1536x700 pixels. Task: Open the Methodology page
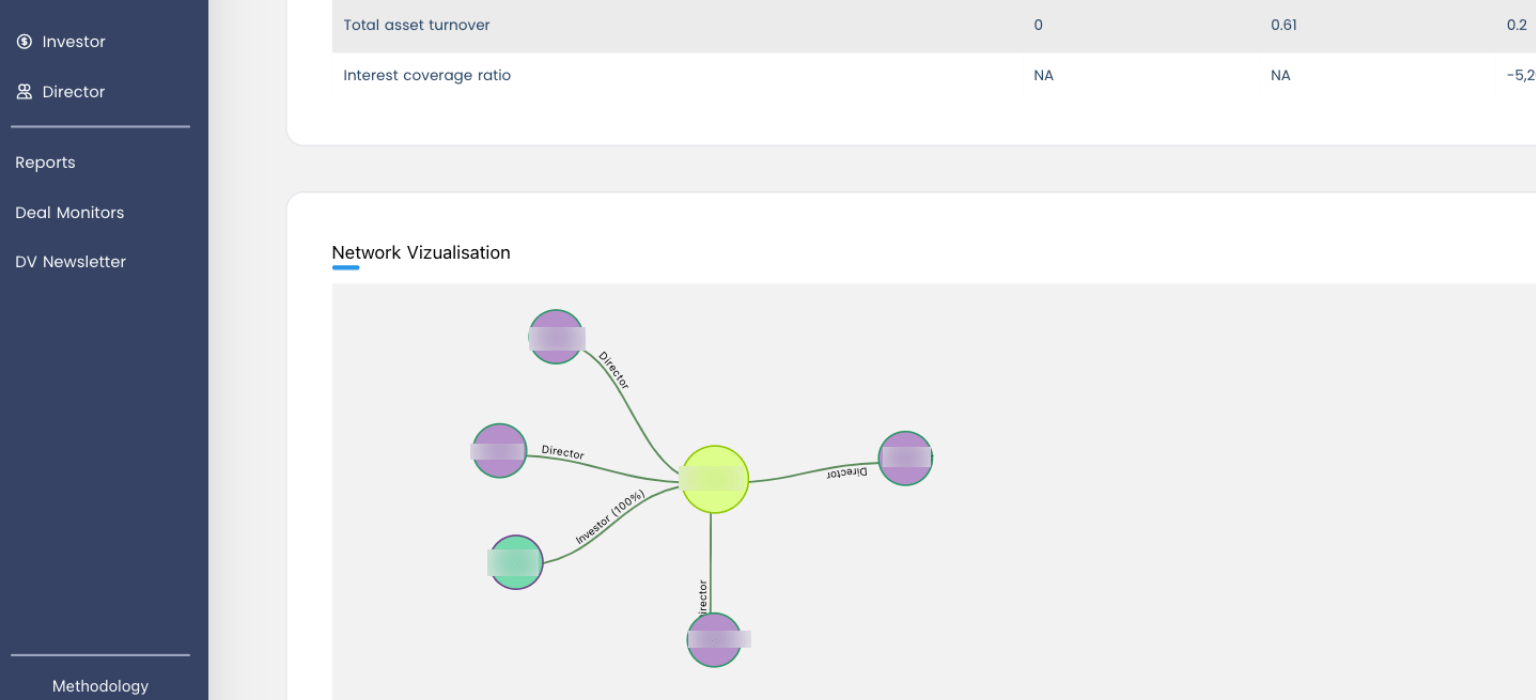click(x=99, y=686)
